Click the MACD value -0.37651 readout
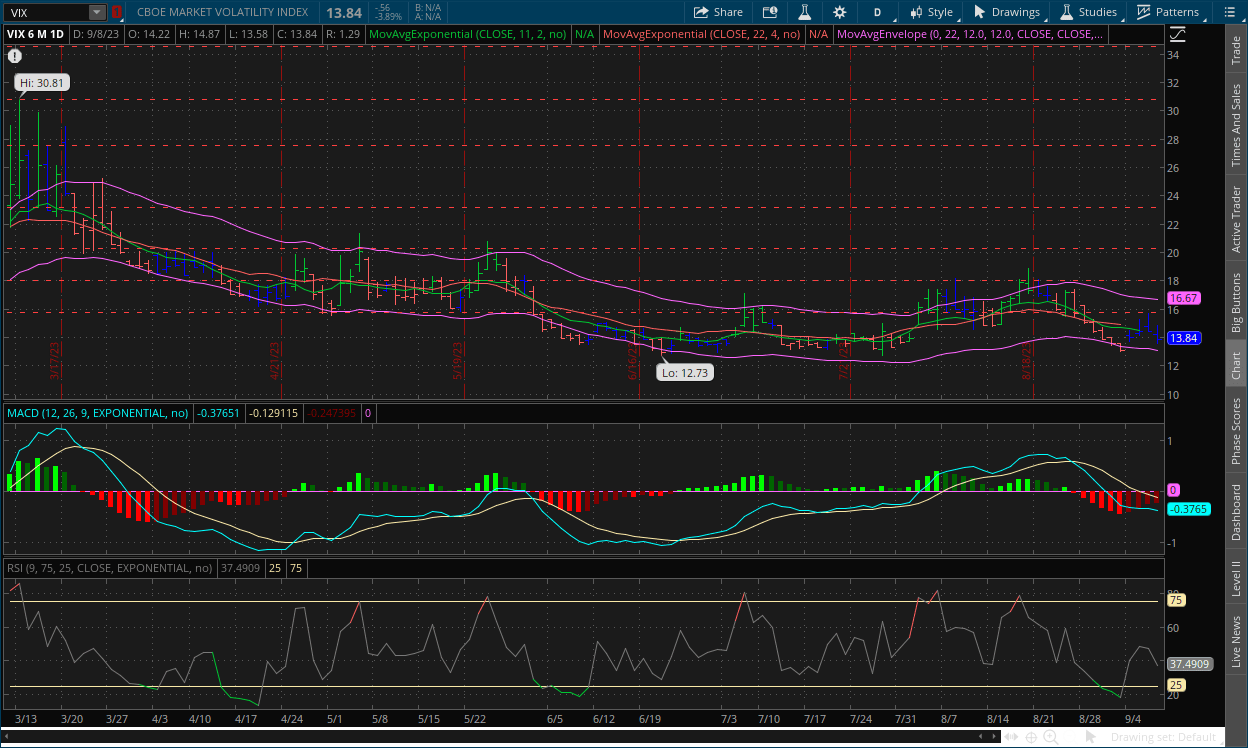This screenshot has width=1248, height=748. tap(219, 412)
